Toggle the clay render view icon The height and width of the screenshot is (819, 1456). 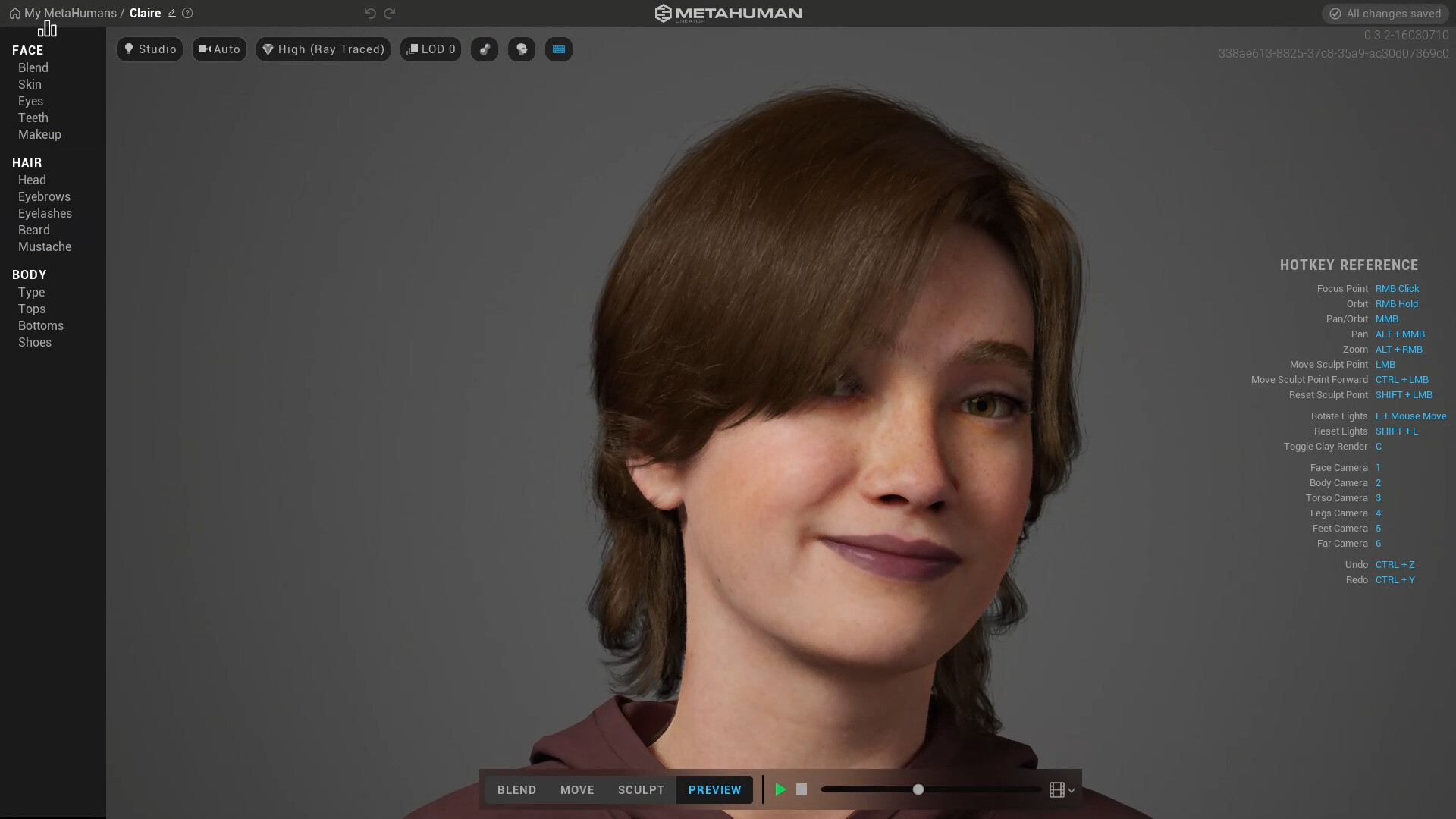pyautogui.click(x=485, y=49)
